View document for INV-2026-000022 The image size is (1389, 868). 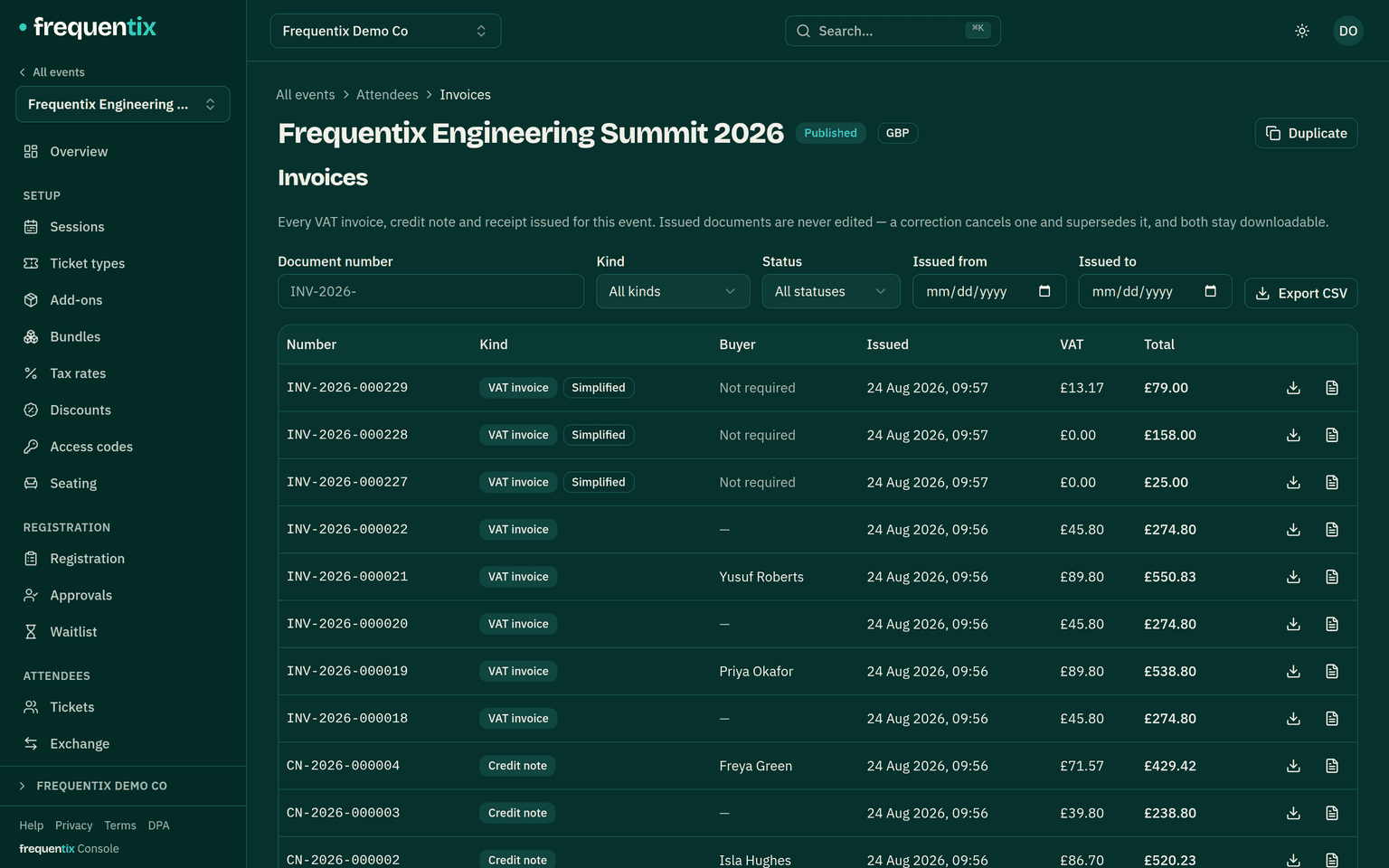(1332, 530)
